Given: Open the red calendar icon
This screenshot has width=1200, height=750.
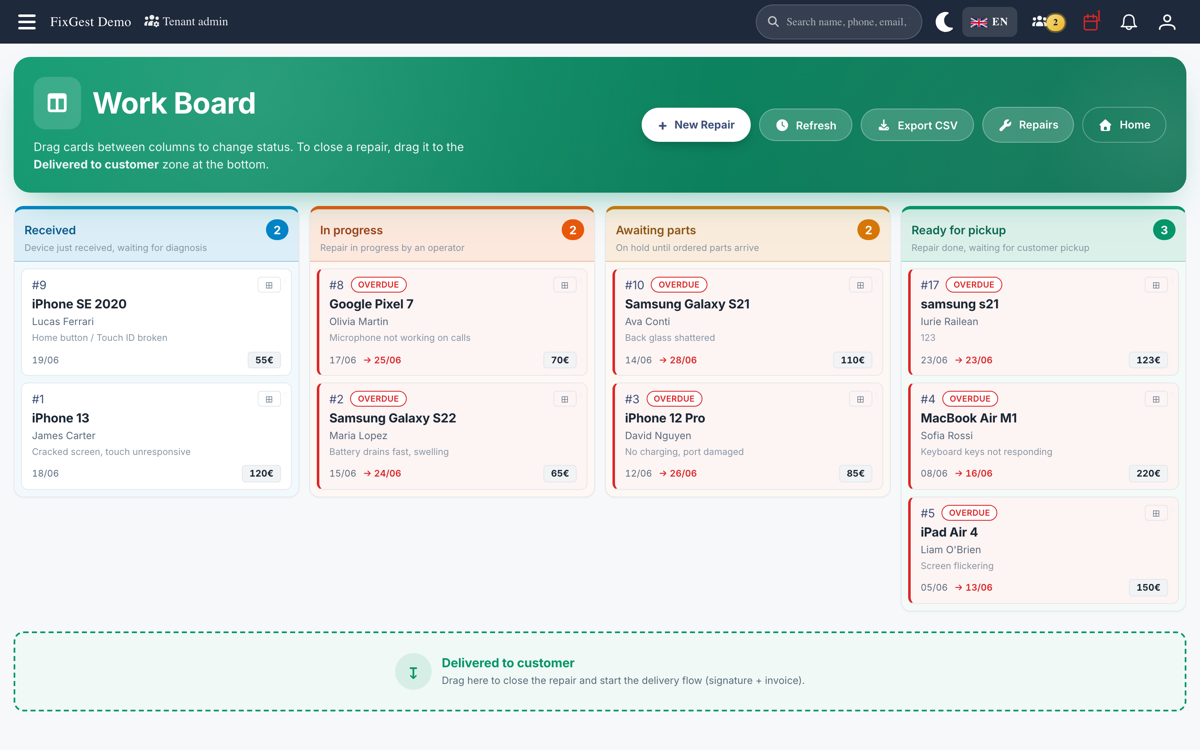Looking at the screenshot, I should point(1091,22).
